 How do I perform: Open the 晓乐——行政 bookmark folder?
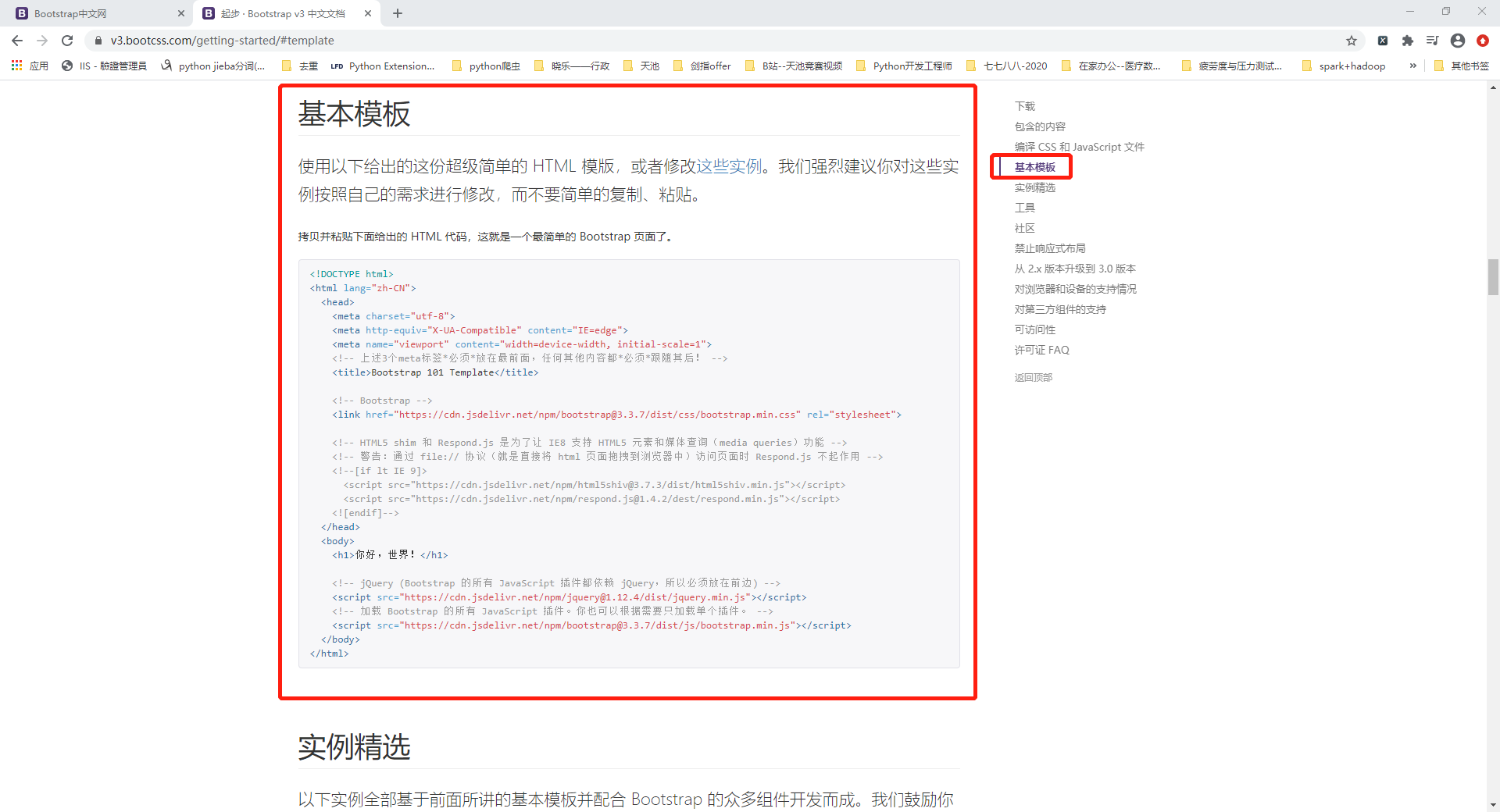pos(571,66)
